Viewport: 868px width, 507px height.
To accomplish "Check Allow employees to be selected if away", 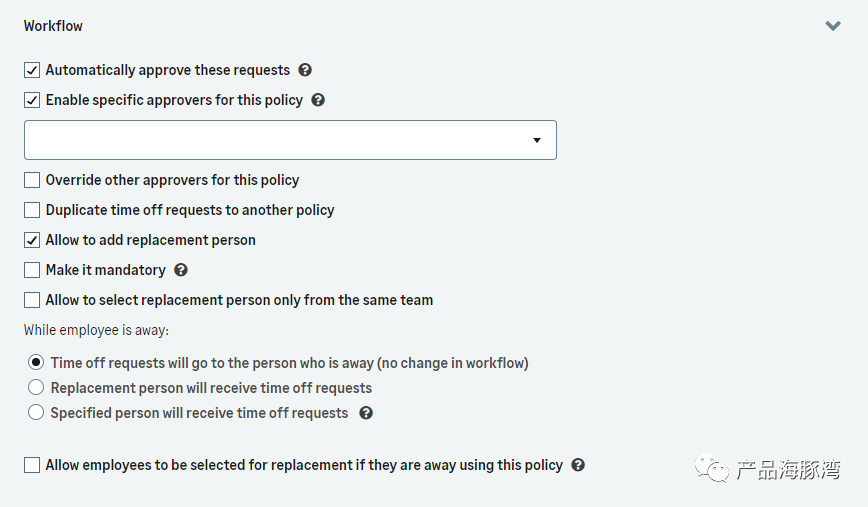I will click(32, 465).
